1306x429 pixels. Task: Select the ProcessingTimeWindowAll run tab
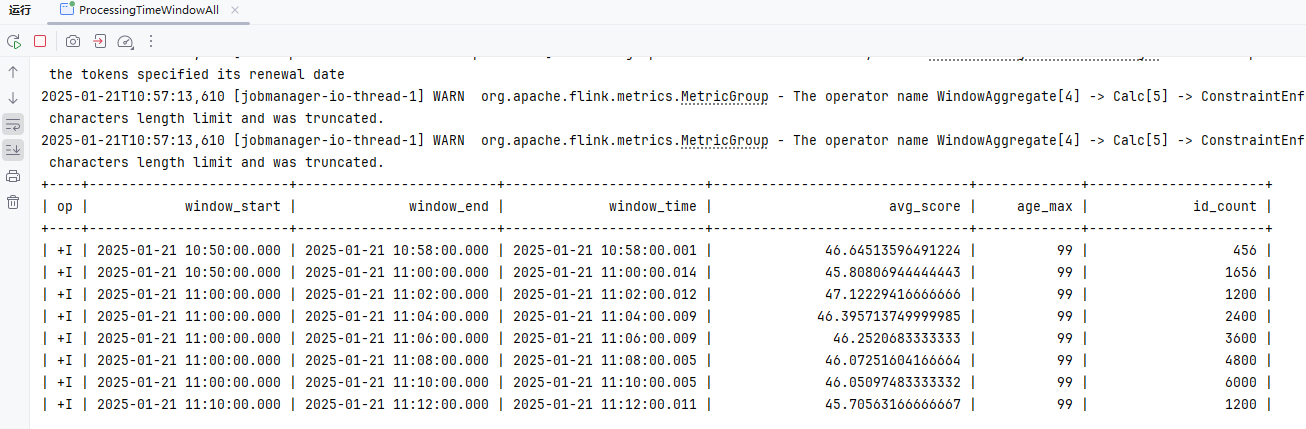pos(147,10)
